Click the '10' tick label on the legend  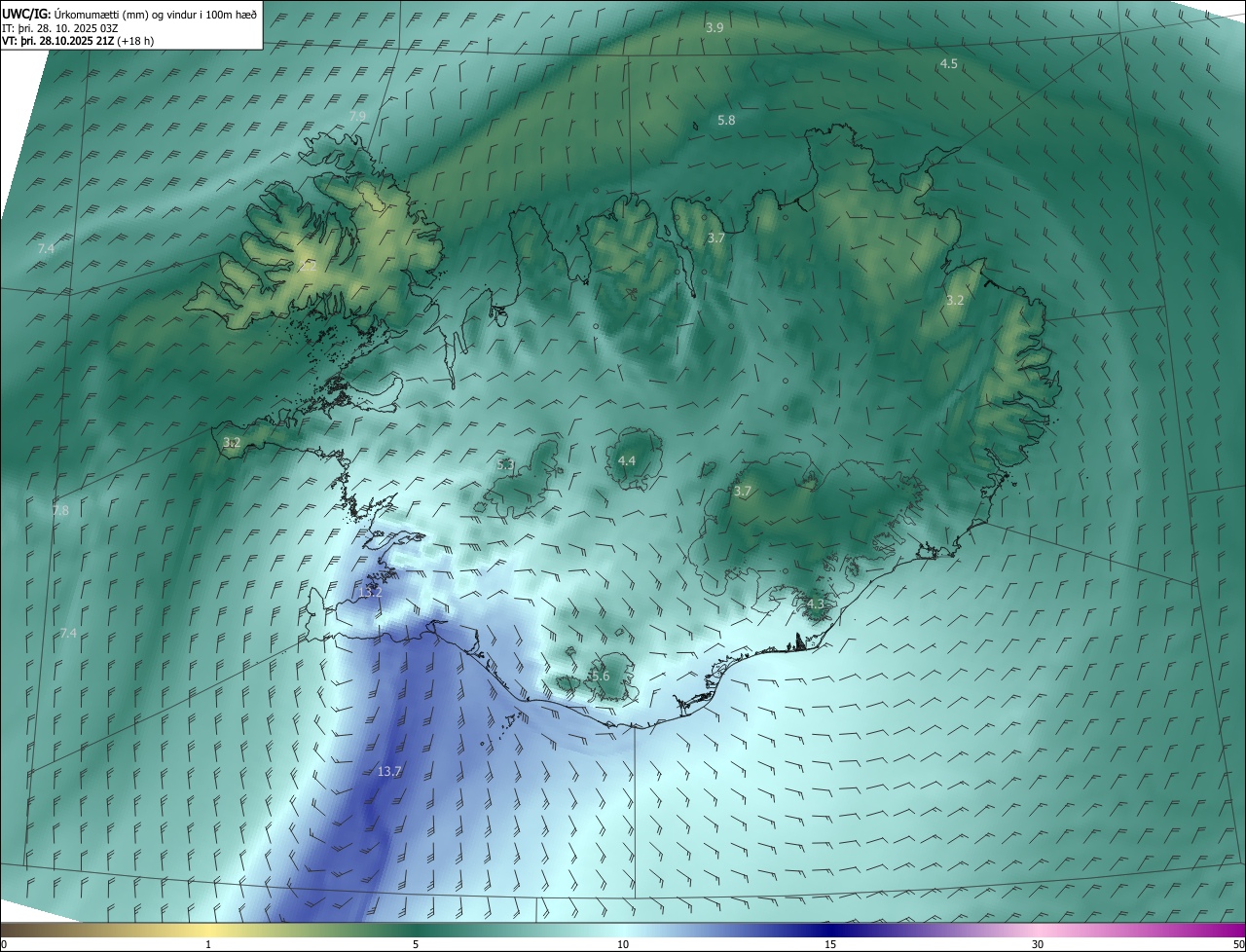coord(623,944)
